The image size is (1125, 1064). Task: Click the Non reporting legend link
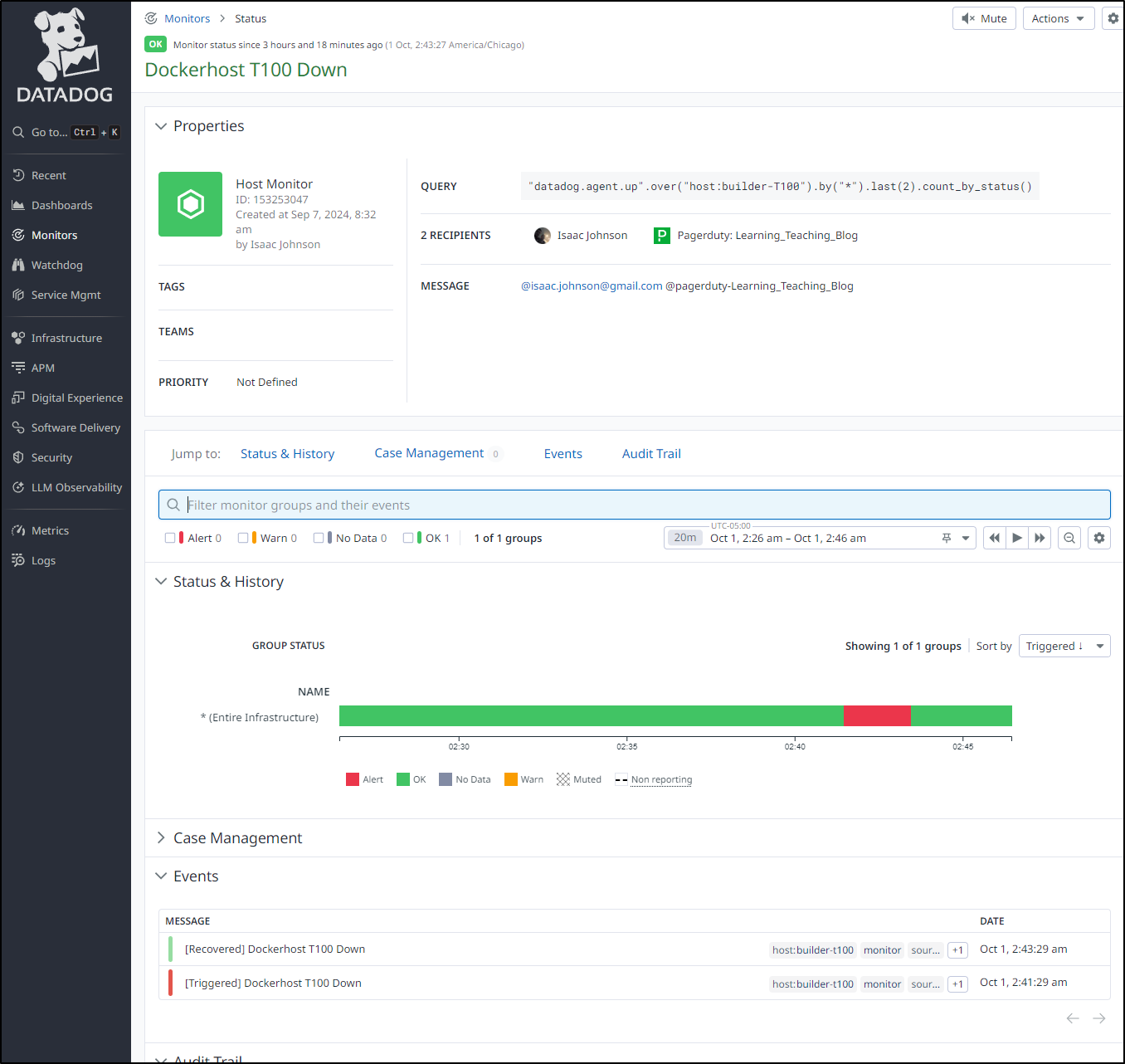[x=661, y=779]
